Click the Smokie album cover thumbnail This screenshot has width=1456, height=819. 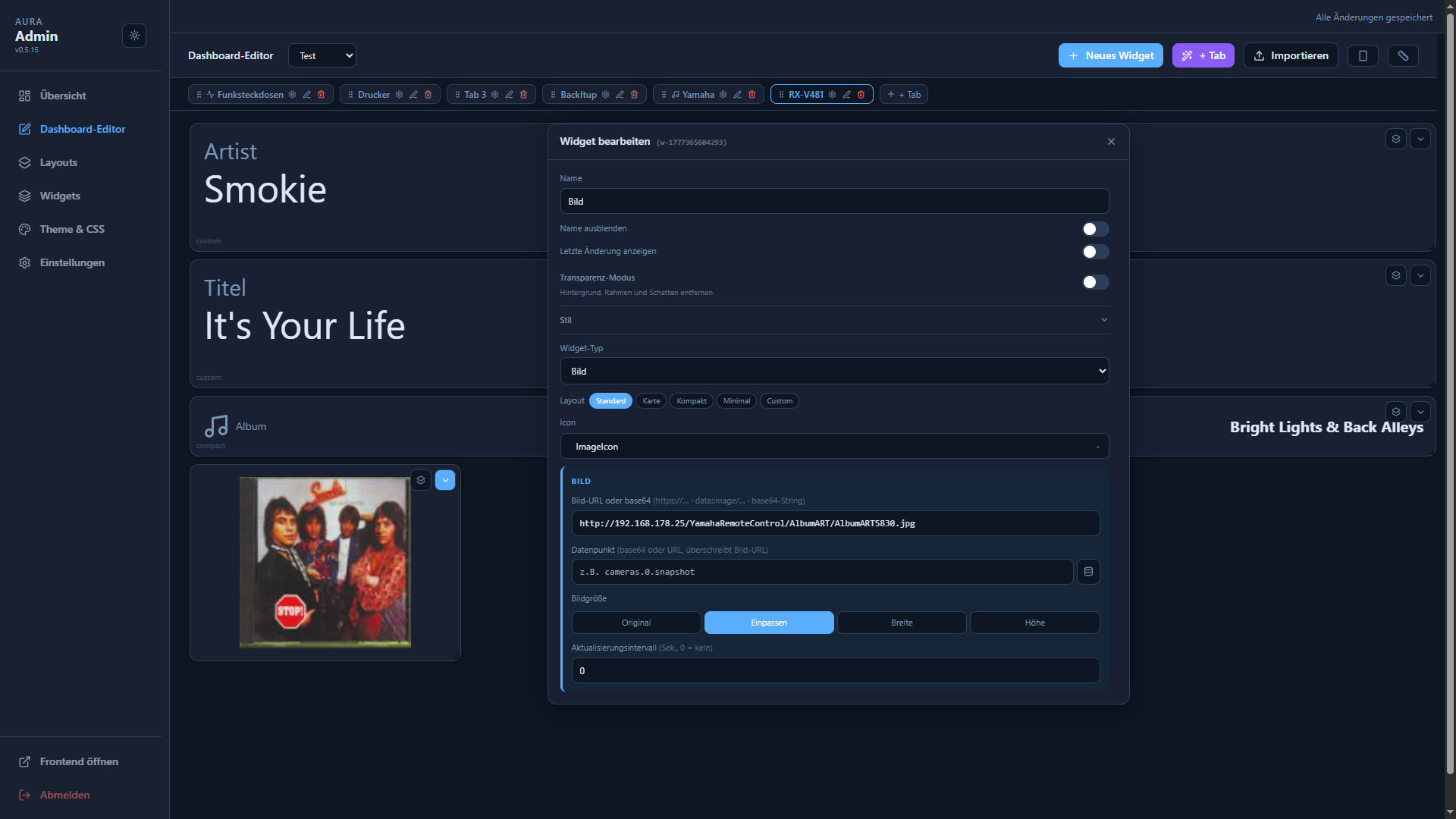(325, 562)
